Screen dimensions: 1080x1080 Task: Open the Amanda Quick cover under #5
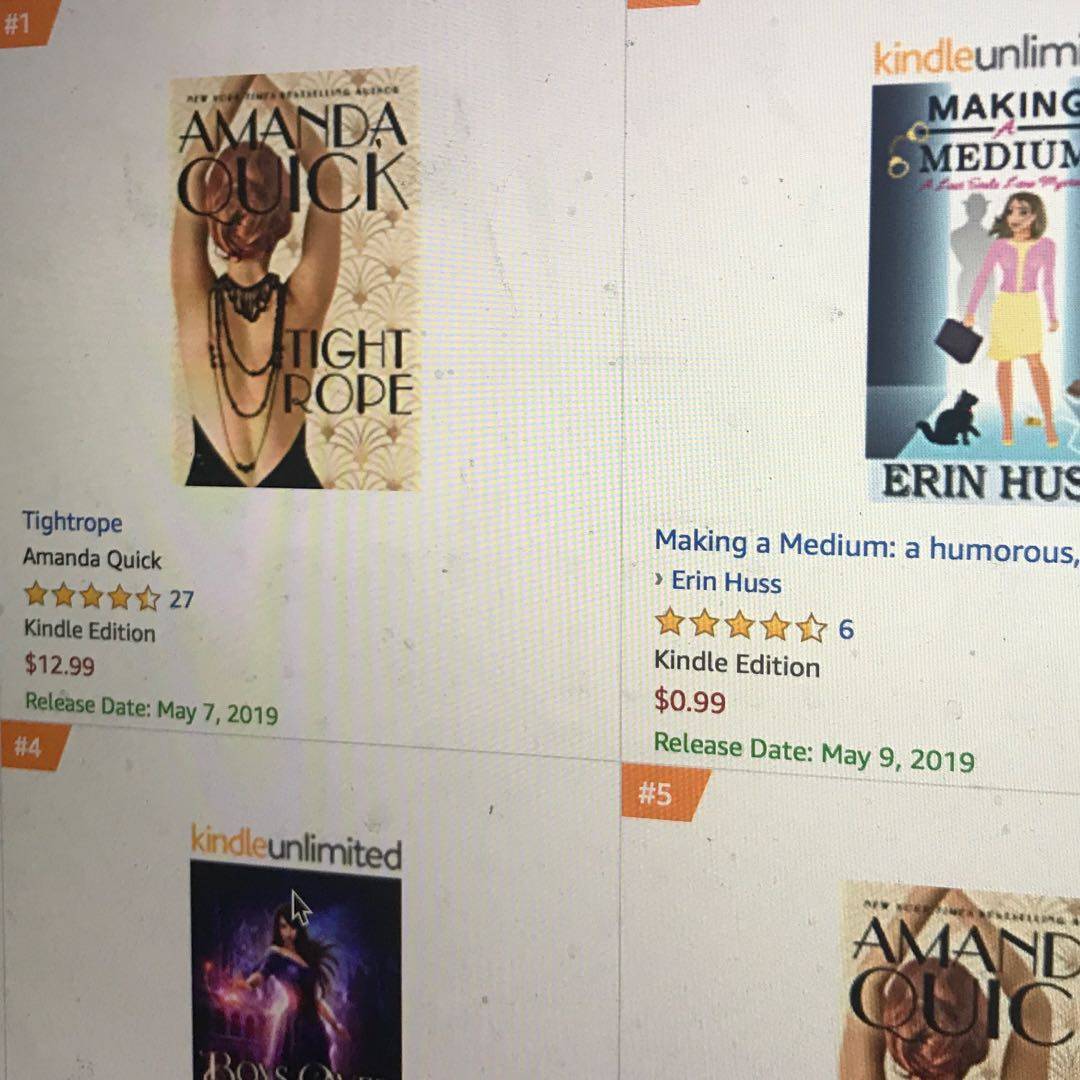[x=959, y=981]
